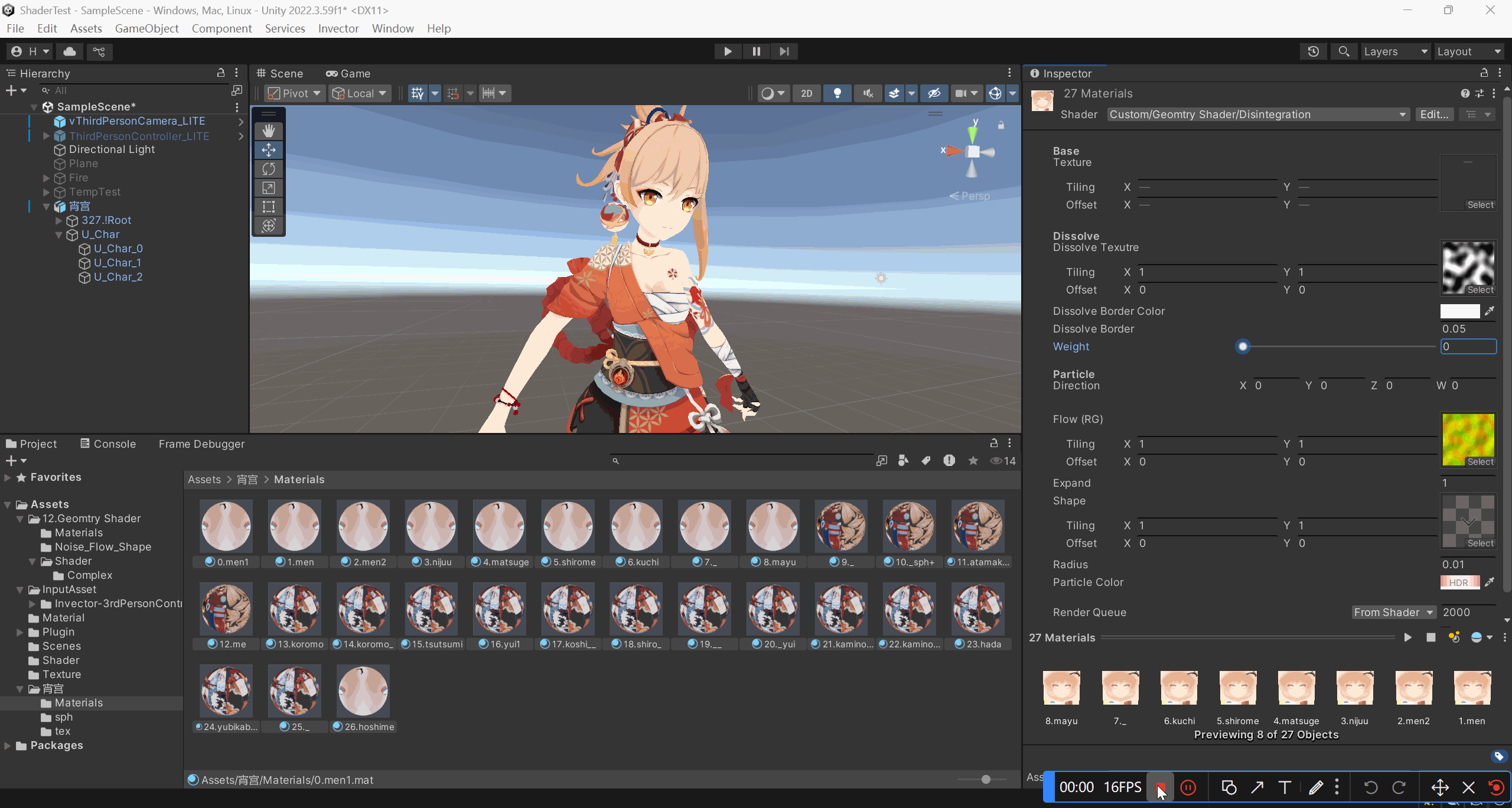Select the 12.me material thumbnail

(x=226, y=608)
